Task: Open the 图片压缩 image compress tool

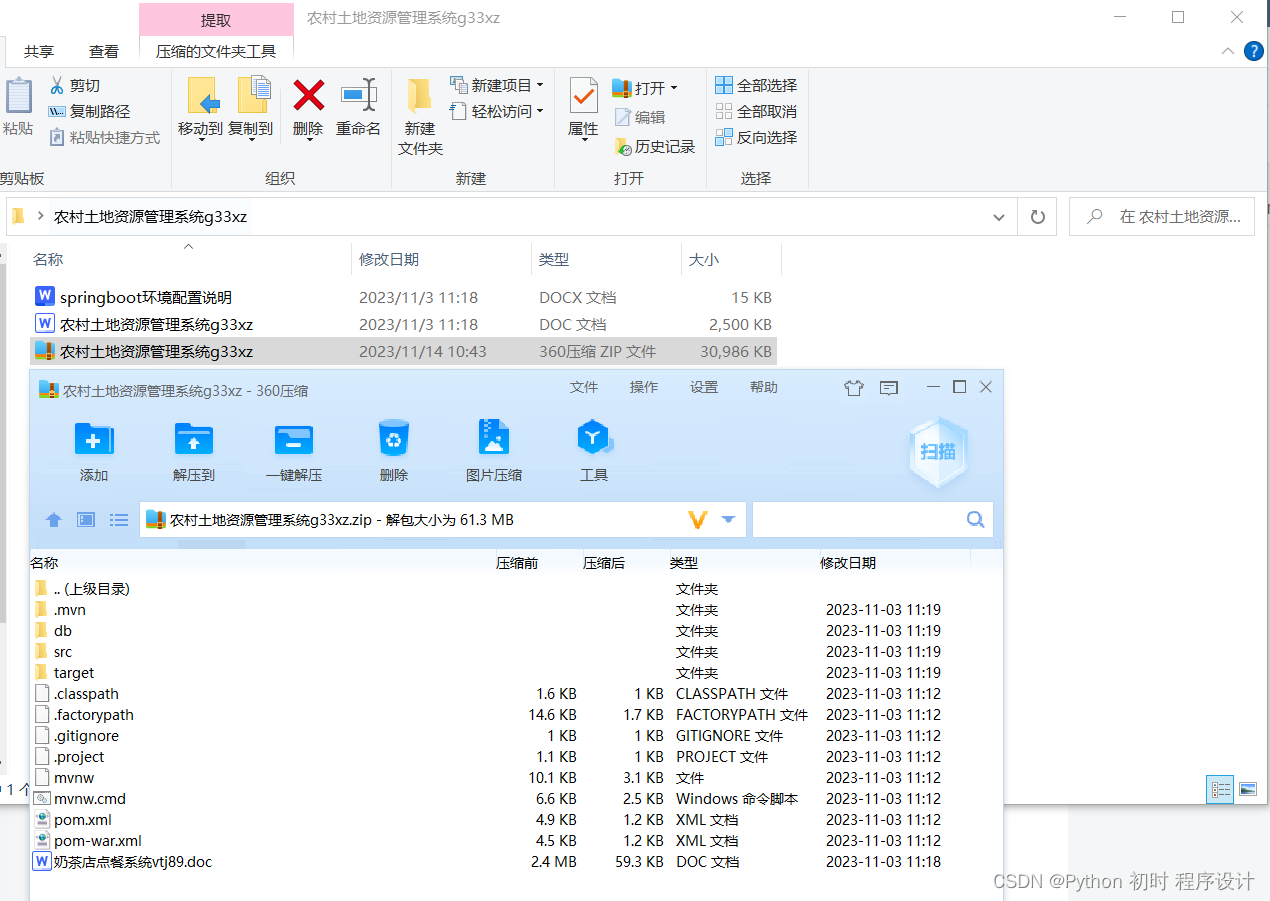Action: 494,438
